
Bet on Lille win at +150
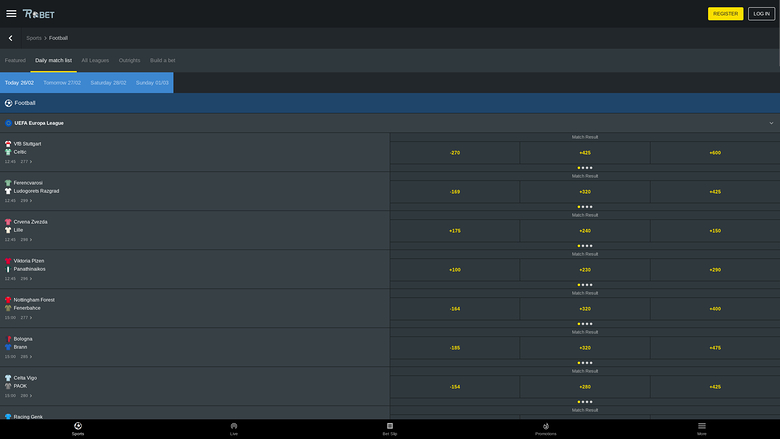pyautogui.click(x=715, y=231)
